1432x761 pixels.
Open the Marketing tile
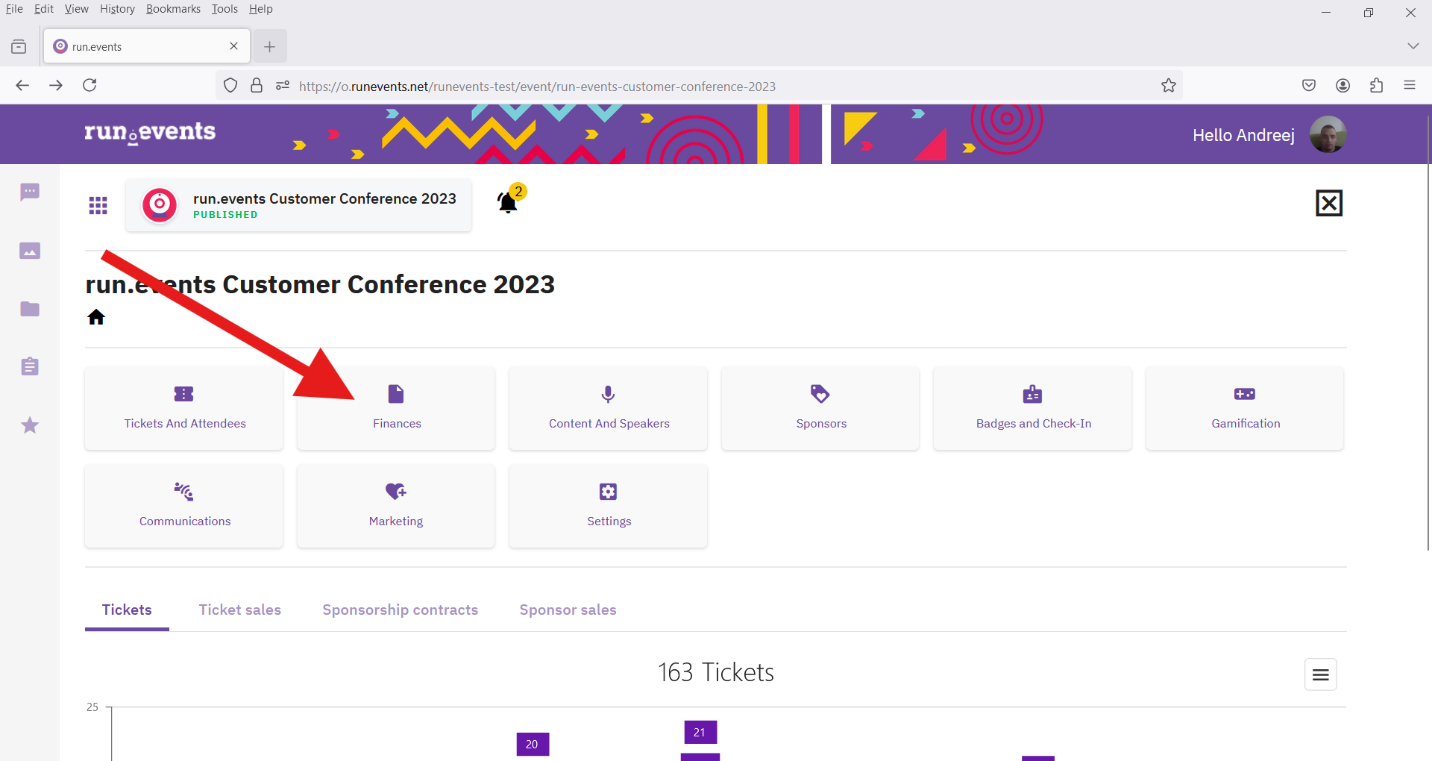396,506
